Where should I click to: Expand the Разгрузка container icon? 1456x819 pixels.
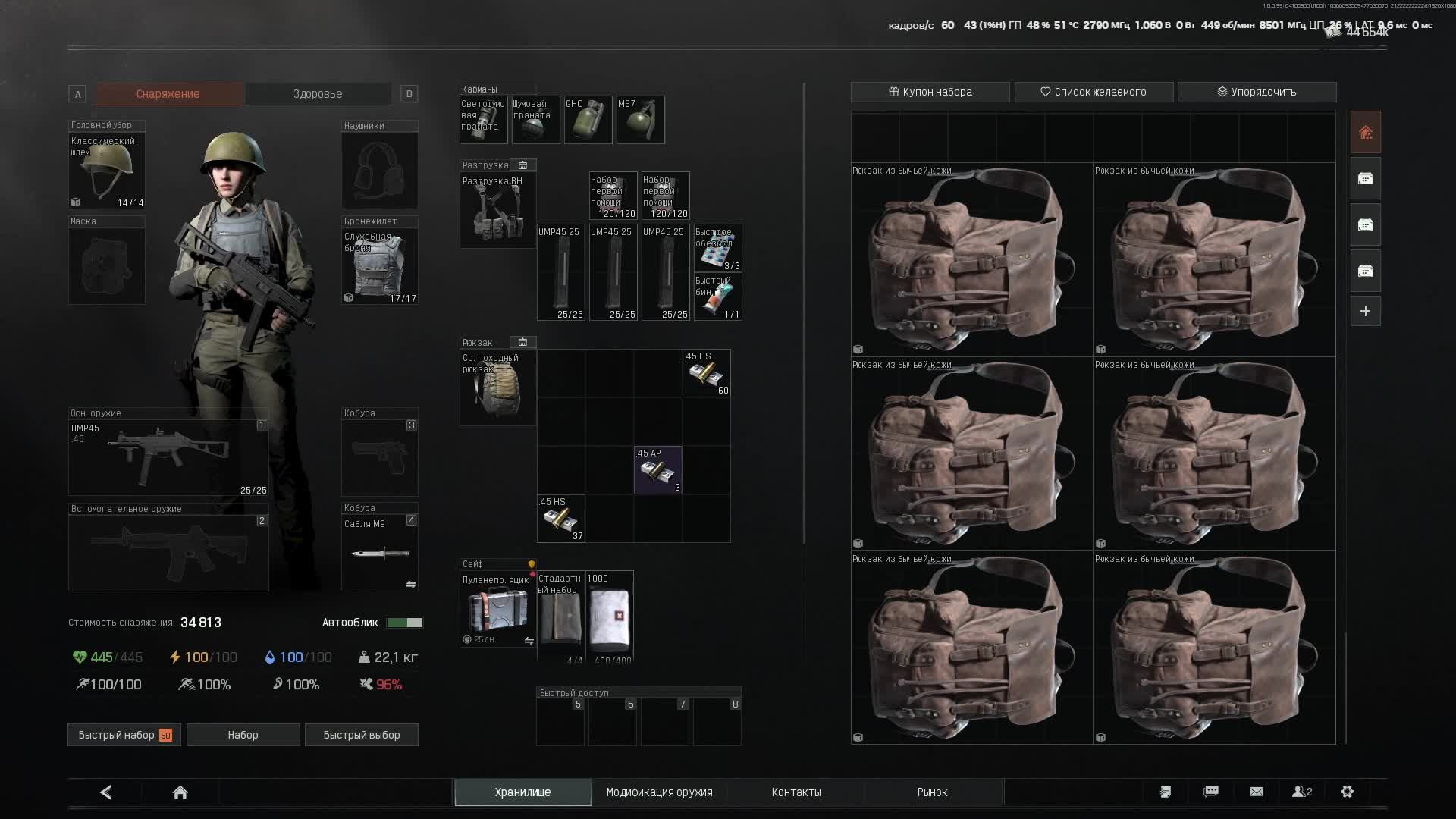pyautogui.click(x=522, y=165)
